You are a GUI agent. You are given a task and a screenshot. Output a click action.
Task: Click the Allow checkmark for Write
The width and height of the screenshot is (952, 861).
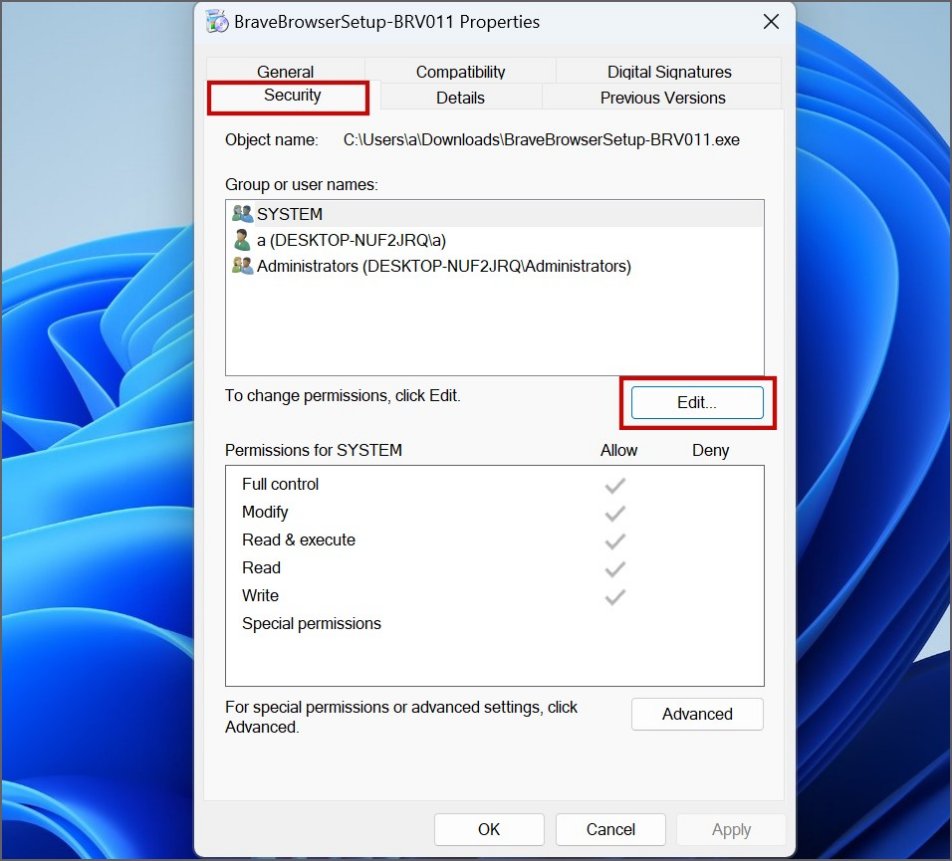click(x=615, y=597)
